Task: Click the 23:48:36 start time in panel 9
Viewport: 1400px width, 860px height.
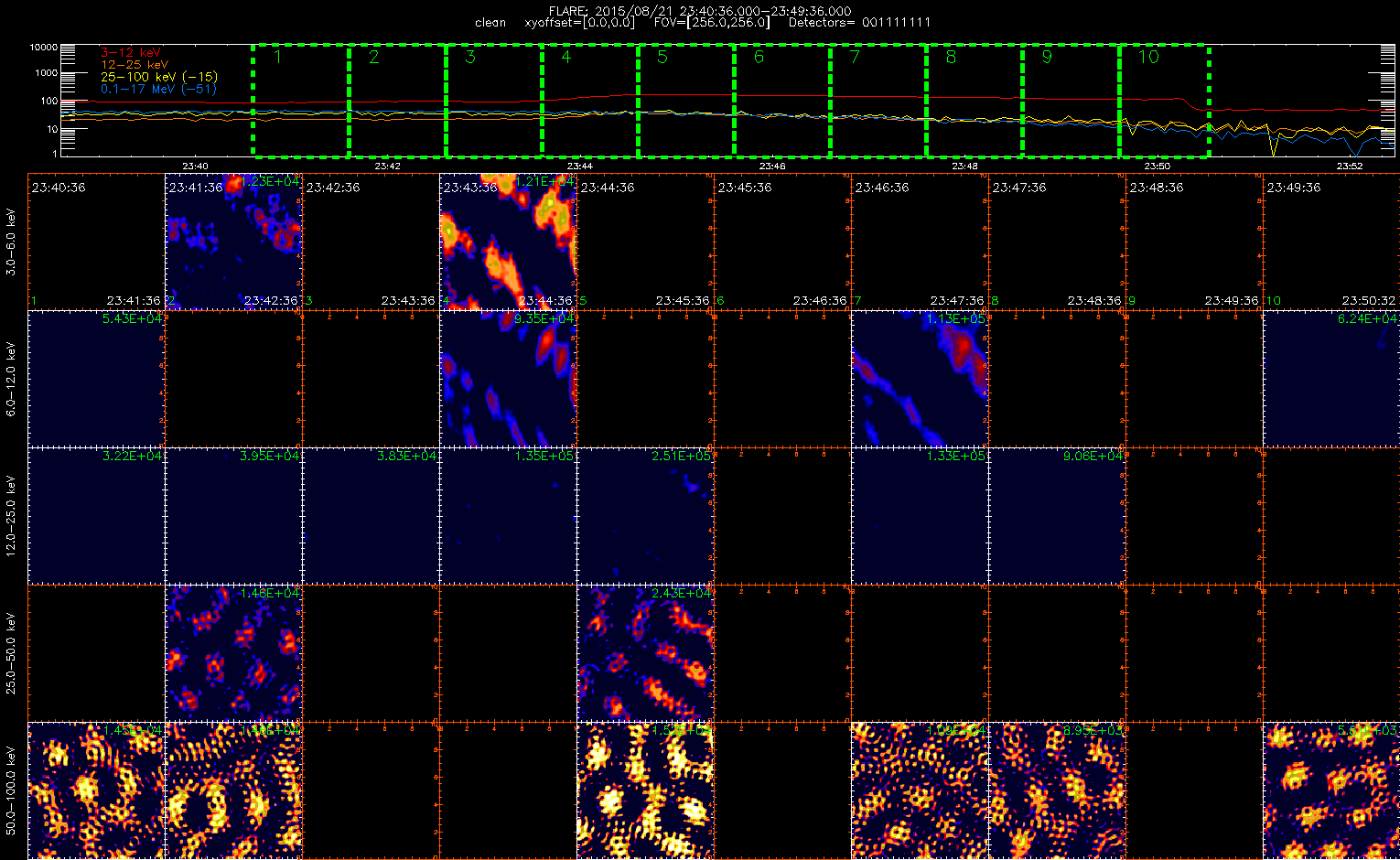Action: click(1157, 187)
